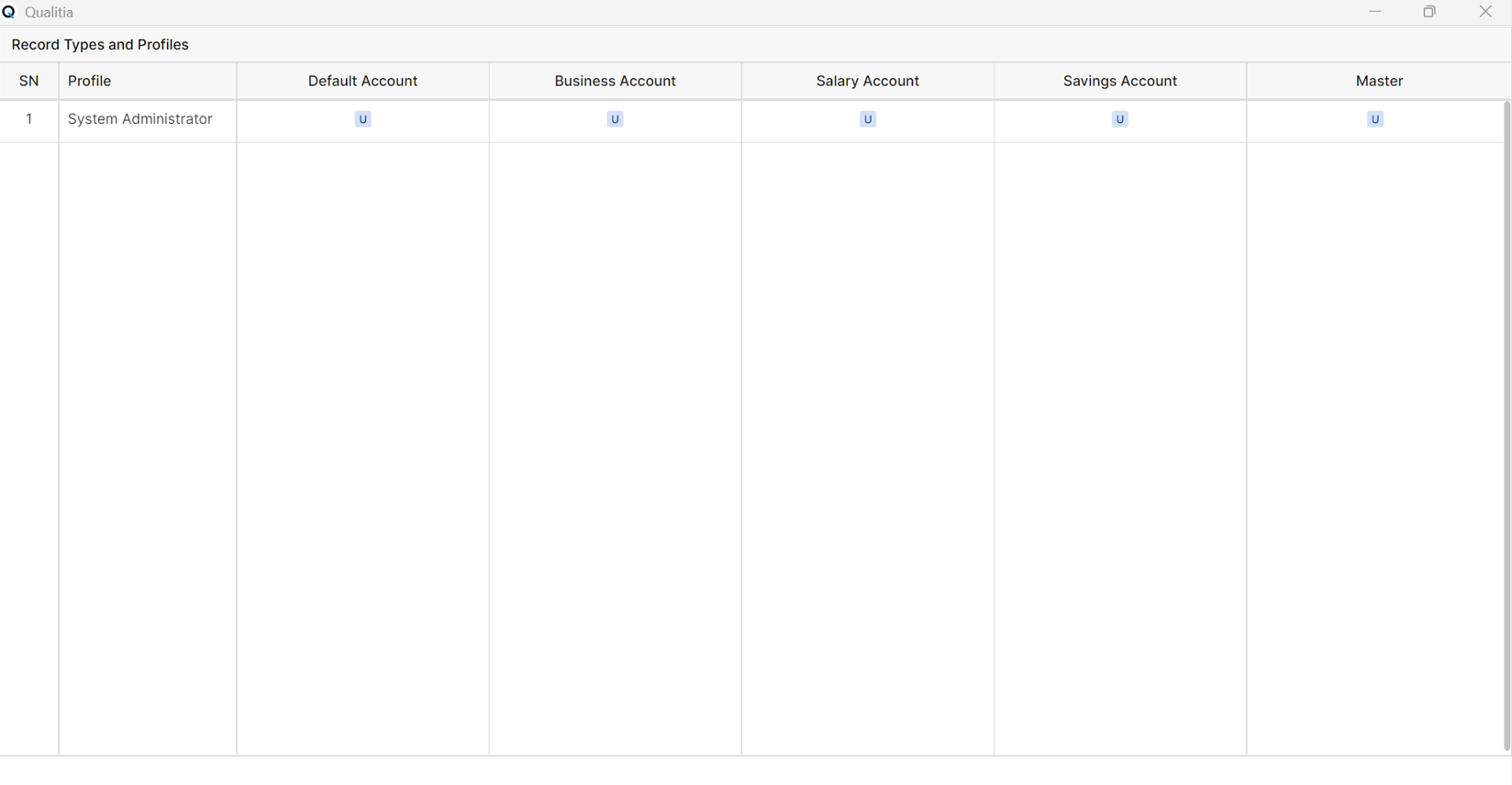Click the U badge under Master column
Viewport: 1512px width, 785px height.
1375,119
